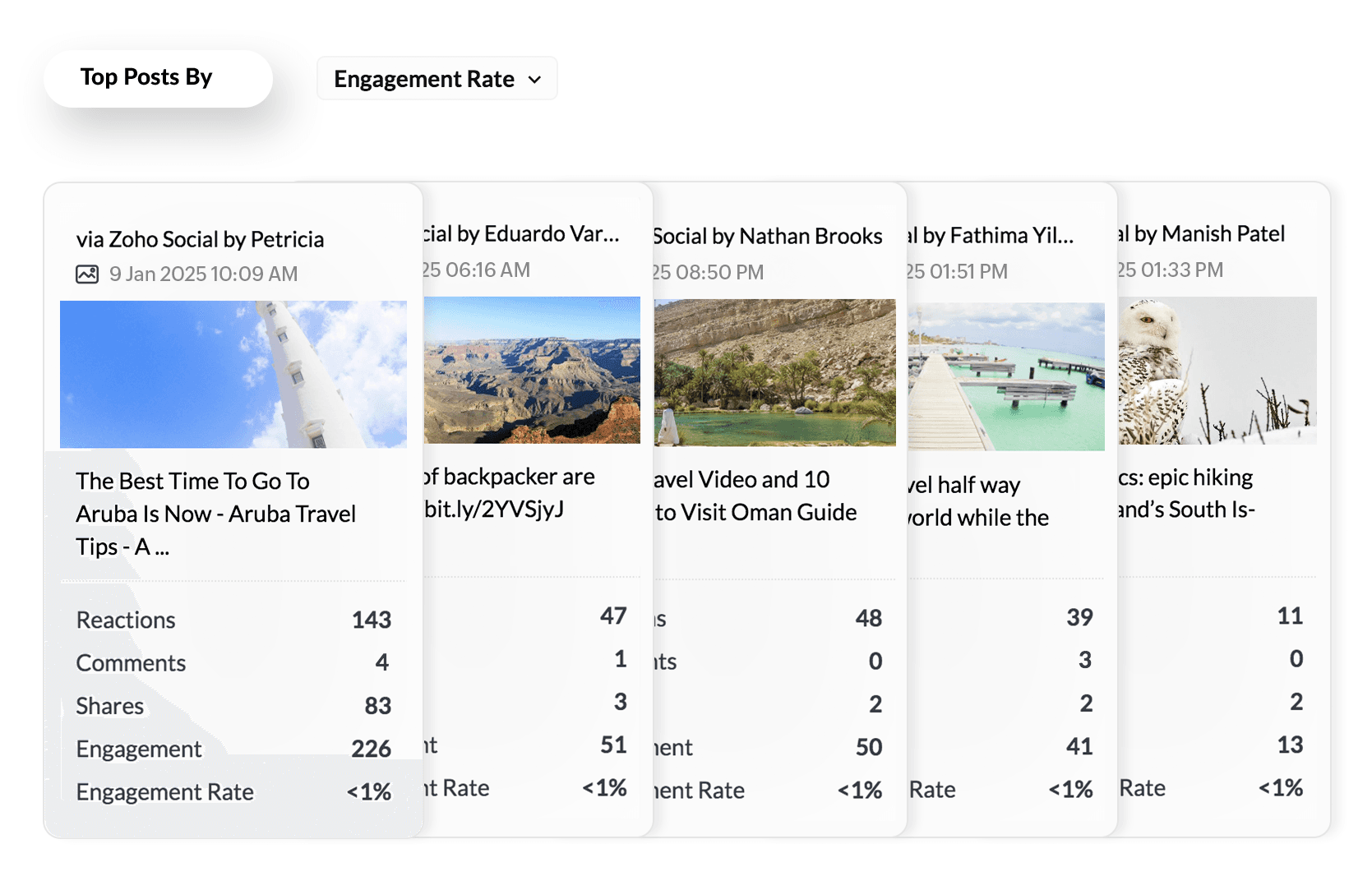Click the lighthouse post thumbnail image
This screenshot has width=1372, height=876.
[233, 374]
